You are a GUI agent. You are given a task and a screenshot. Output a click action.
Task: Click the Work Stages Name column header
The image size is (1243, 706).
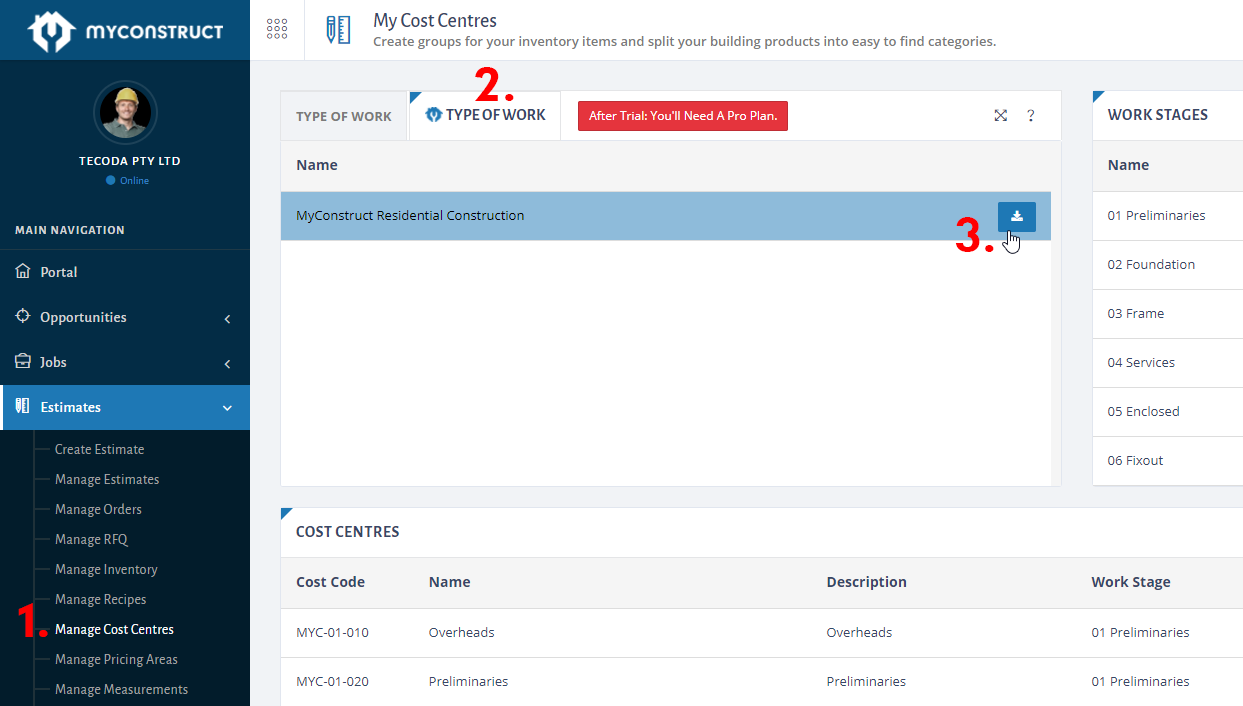tap(1128, 165)
